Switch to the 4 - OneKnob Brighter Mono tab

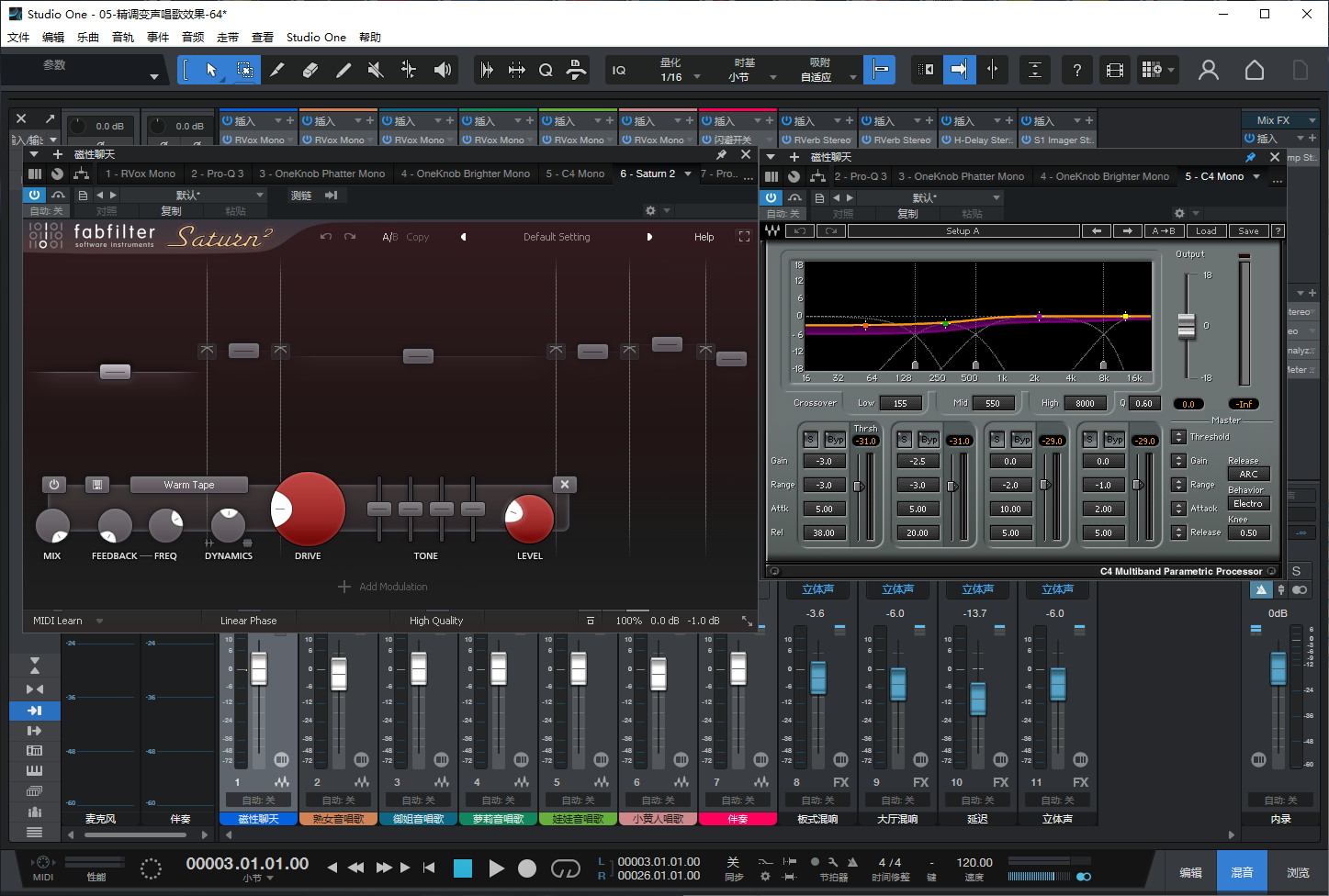click(x=466, y=173)
